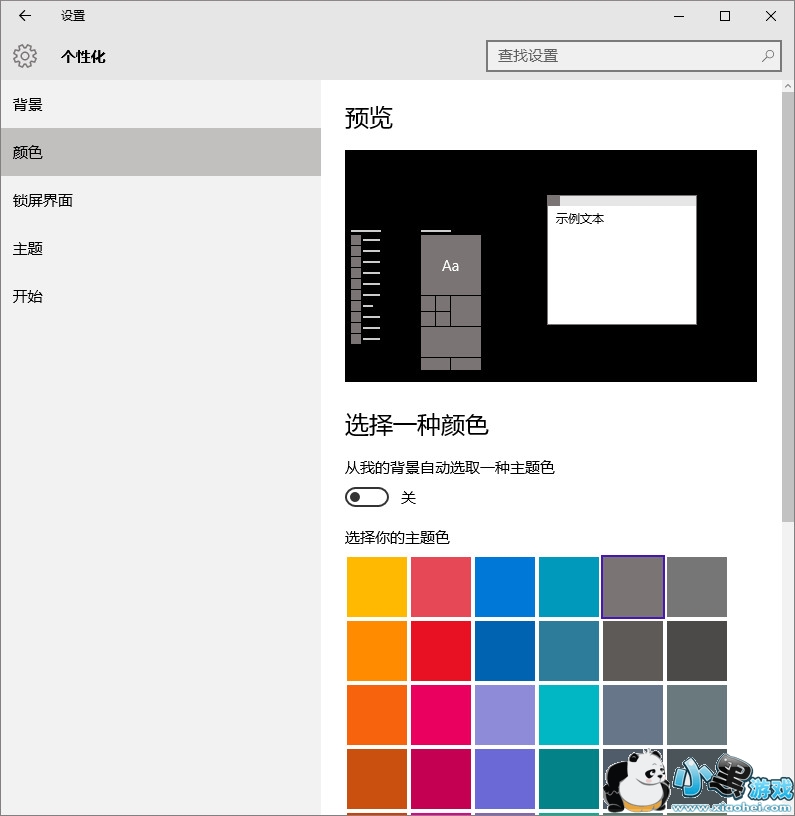This screenshot has width=795, height=816.
Task: Close the 设置 window
Action: click(x=771, y=16)
